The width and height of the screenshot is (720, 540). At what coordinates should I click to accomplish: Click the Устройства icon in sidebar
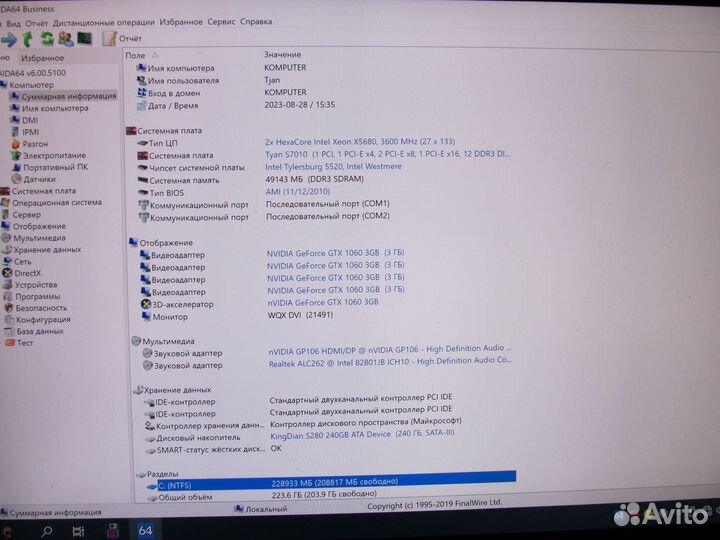(7, 285)
